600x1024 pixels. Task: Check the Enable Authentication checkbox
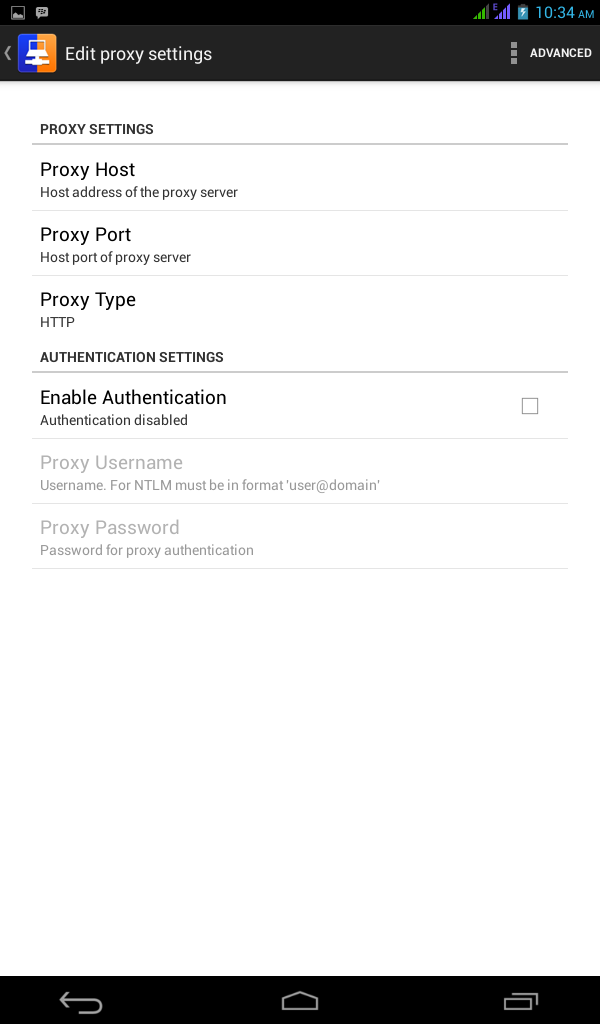[x=529, y=406]
